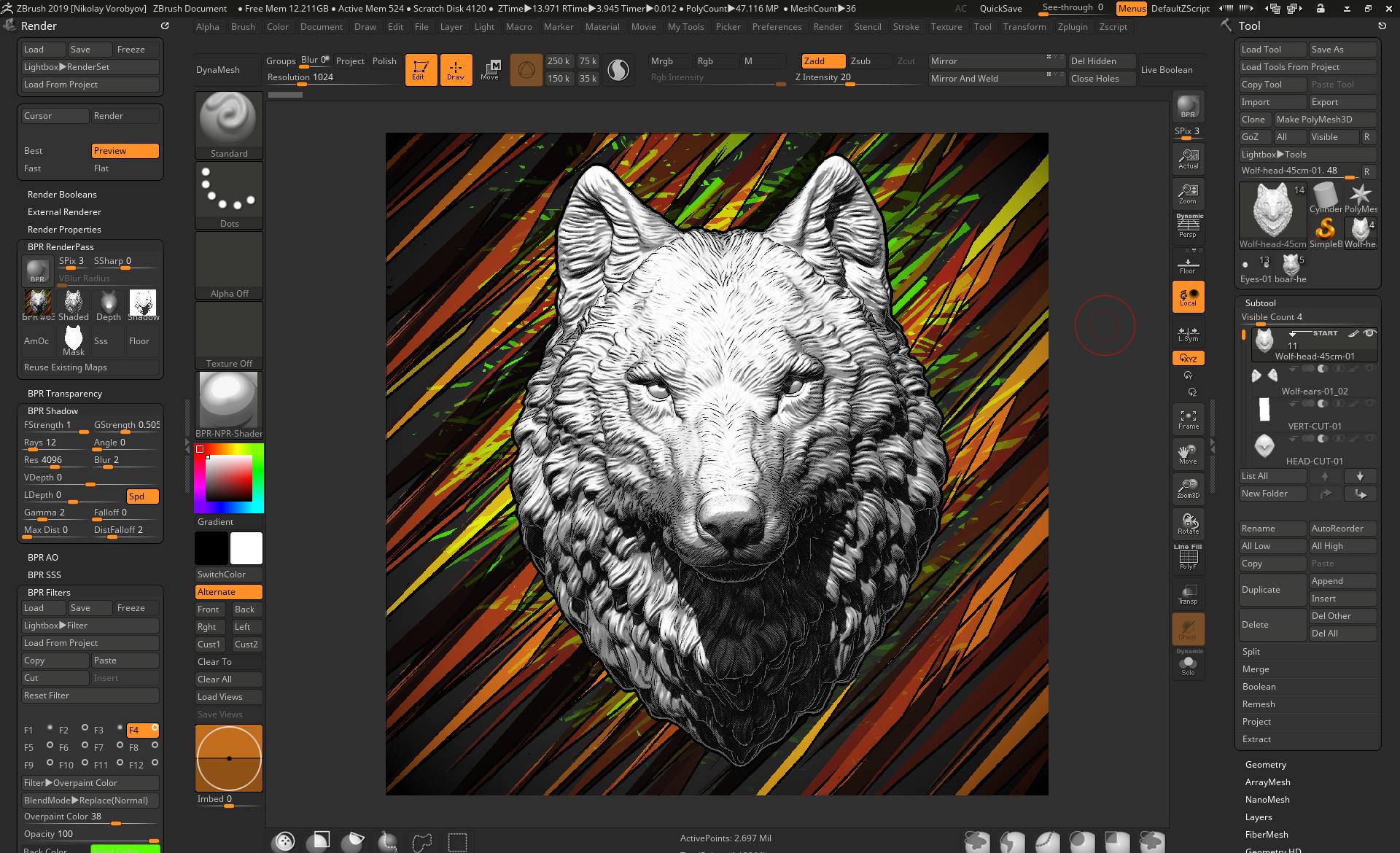Toggle the F4 filter slot
1400x853 pixels.
coord(143,731)
